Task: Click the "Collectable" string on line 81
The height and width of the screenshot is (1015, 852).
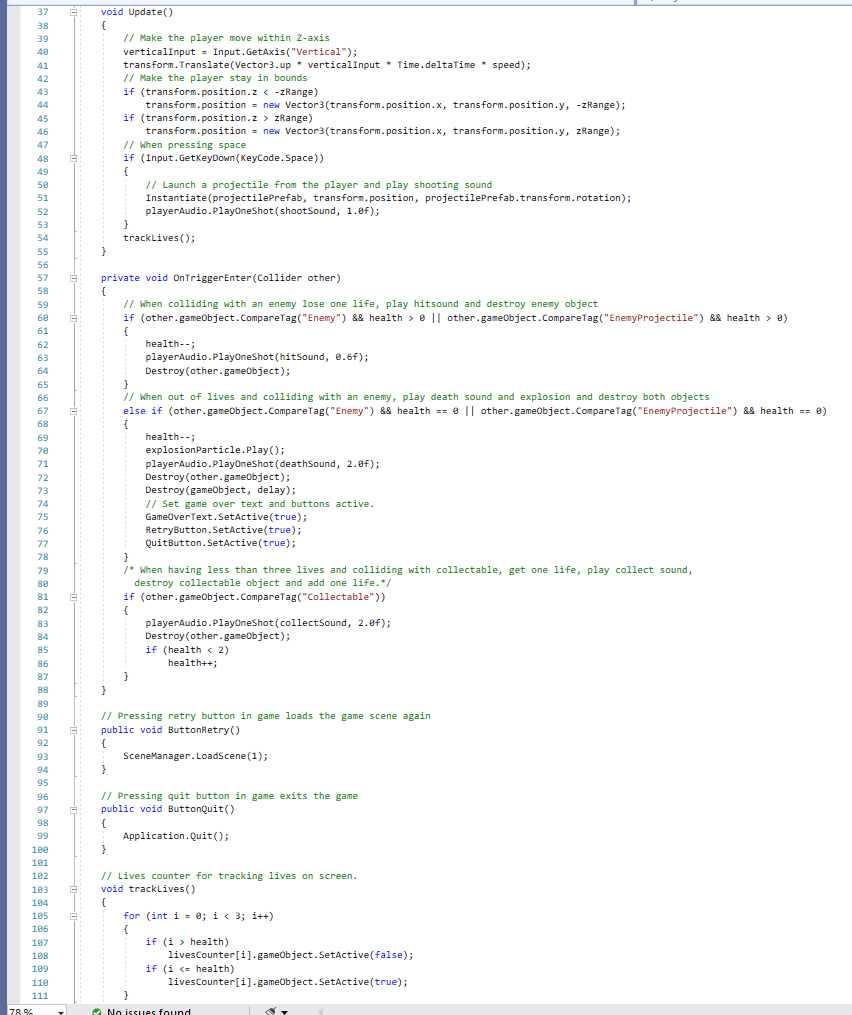Action: (x=341, y=597)
